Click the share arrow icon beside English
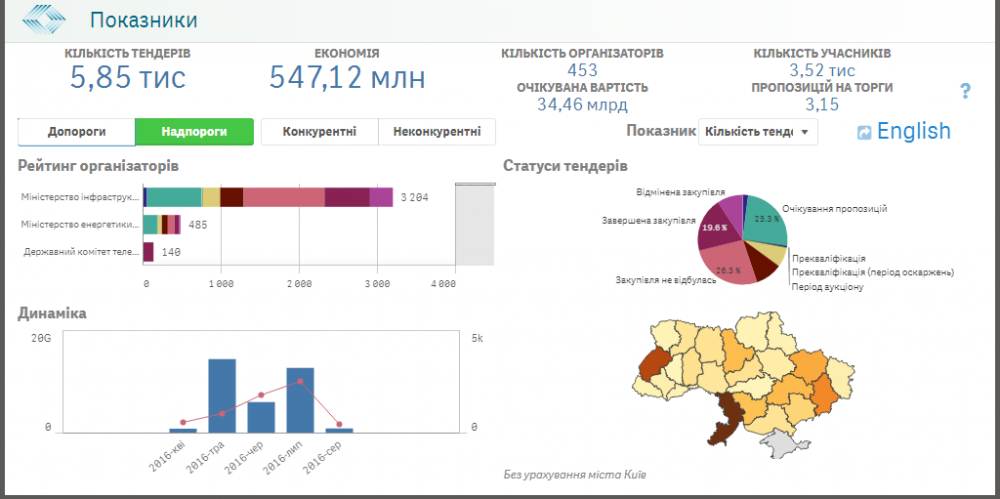The image size is (1000, 499). coord(864,132)
